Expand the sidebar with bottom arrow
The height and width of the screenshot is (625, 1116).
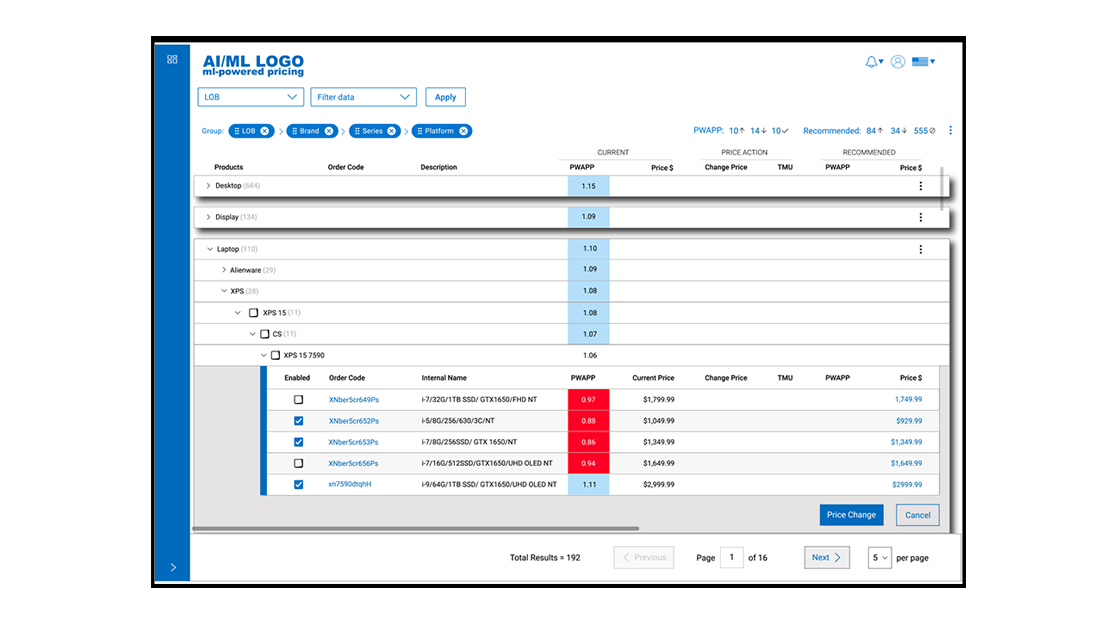tap(173, 567)
